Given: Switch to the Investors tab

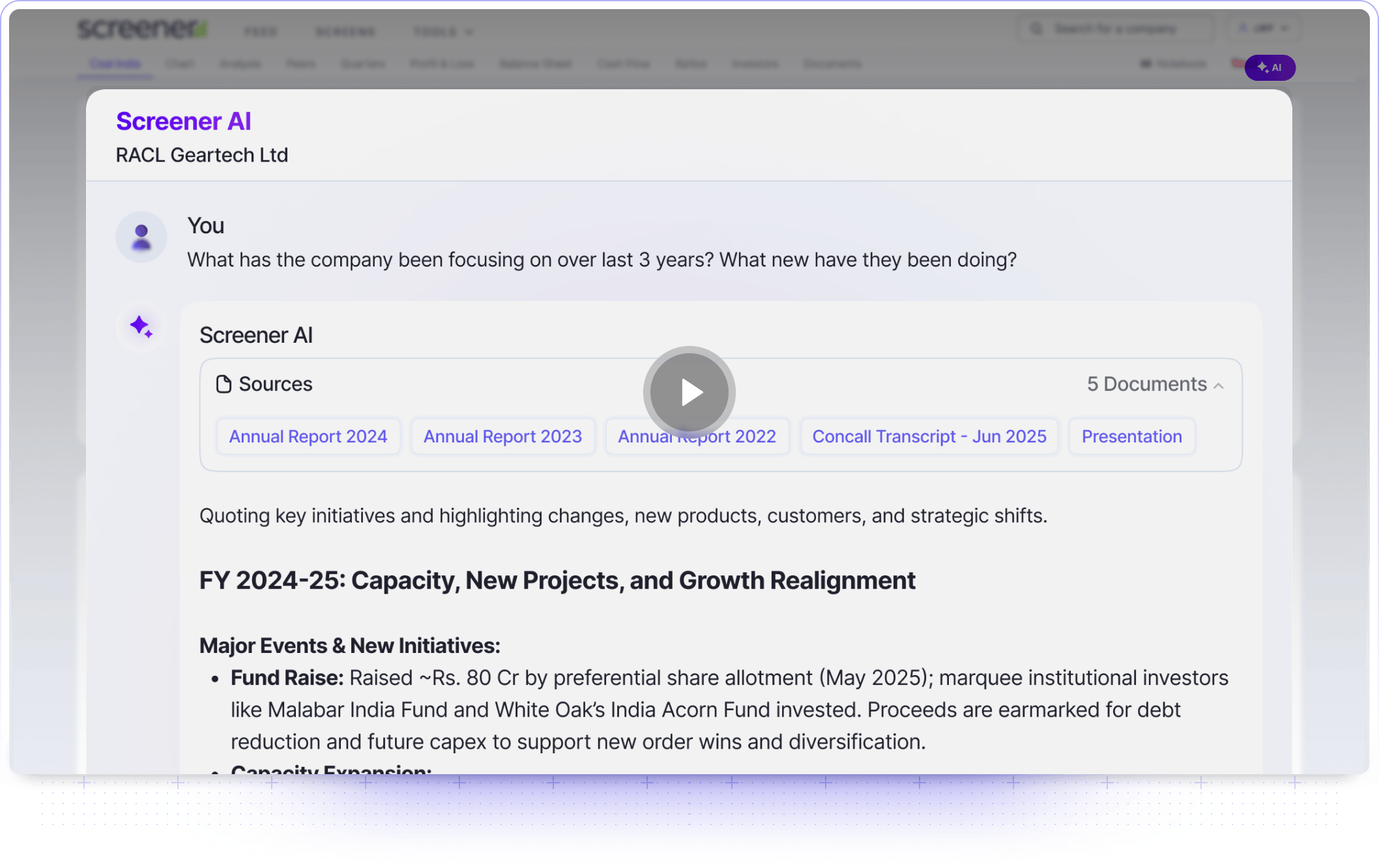Looking at the screenshot, I should (755, 64).
